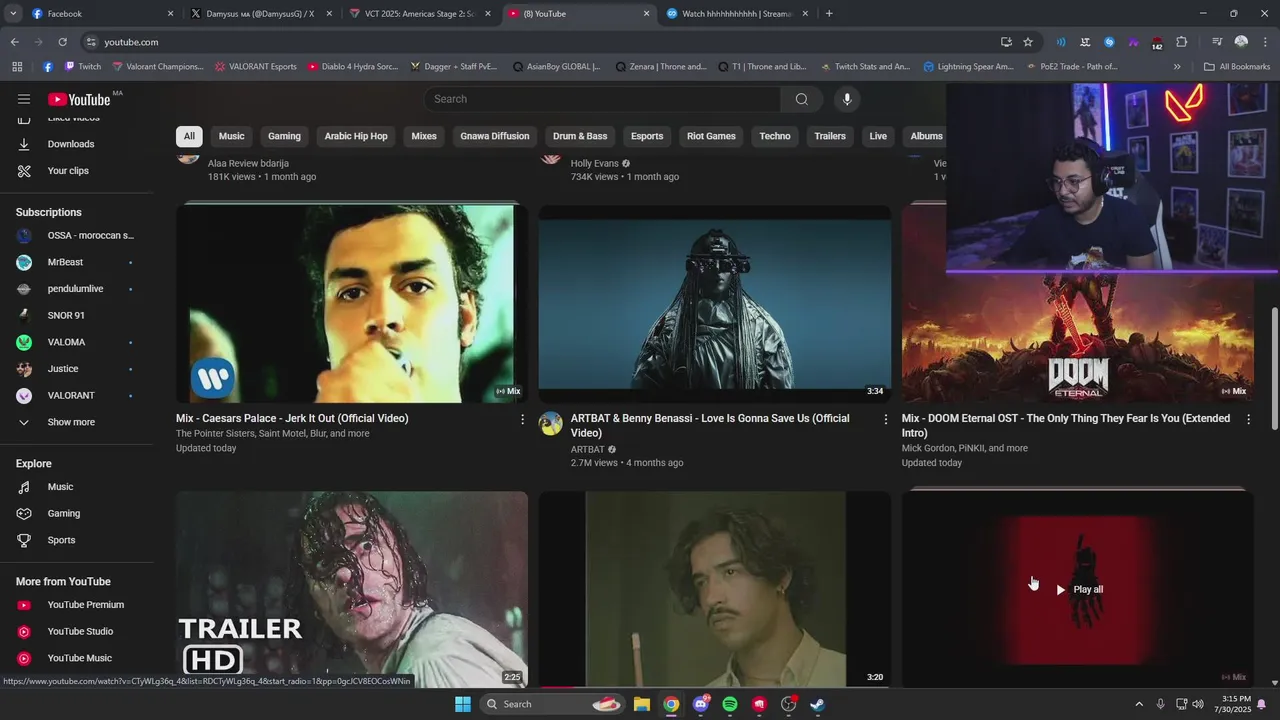Viewport: 1280px width, 720px height.
Task: Open the Caesars Palace mix thumbnail
Action: click(352, 304)
